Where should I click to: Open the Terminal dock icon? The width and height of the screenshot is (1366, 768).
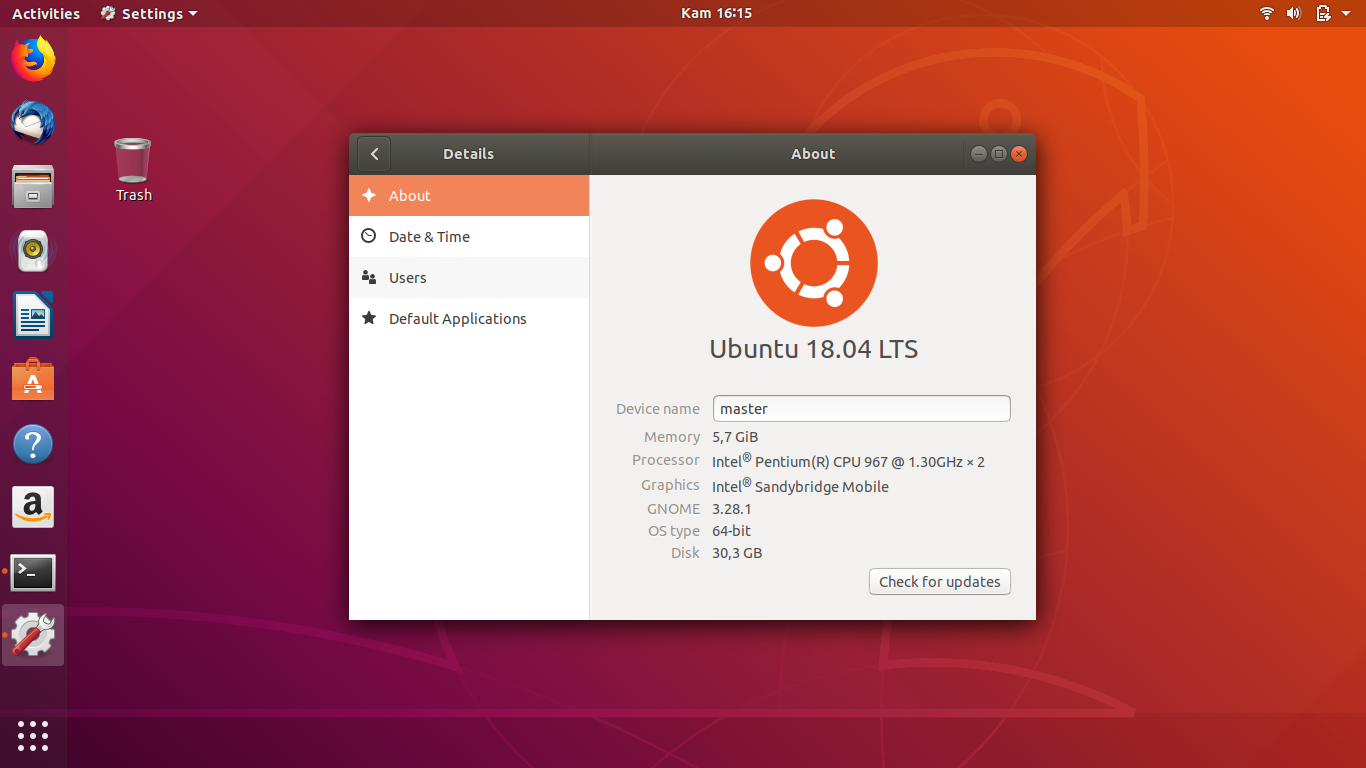pos(33,572)
